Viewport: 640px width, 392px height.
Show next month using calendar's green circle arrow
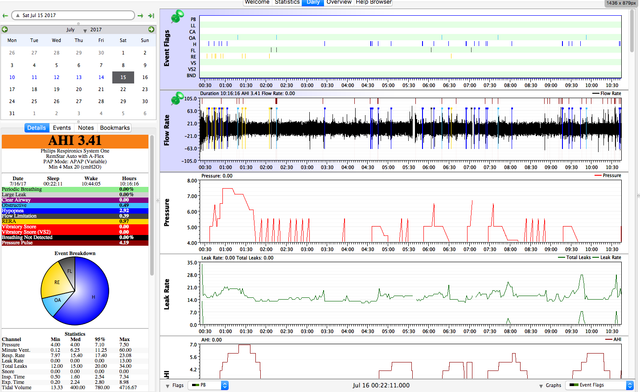coord(151,29)
